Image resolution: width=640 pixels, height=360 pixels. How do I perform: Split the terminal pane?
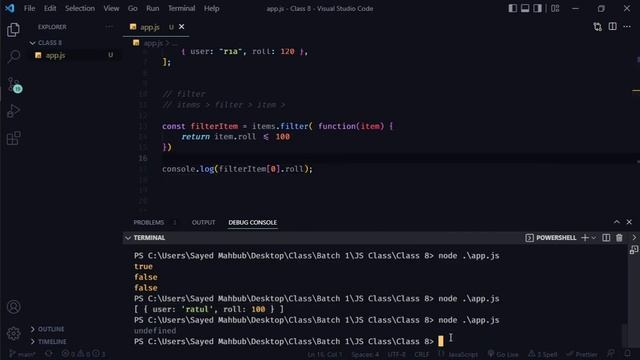click(606, 238)
